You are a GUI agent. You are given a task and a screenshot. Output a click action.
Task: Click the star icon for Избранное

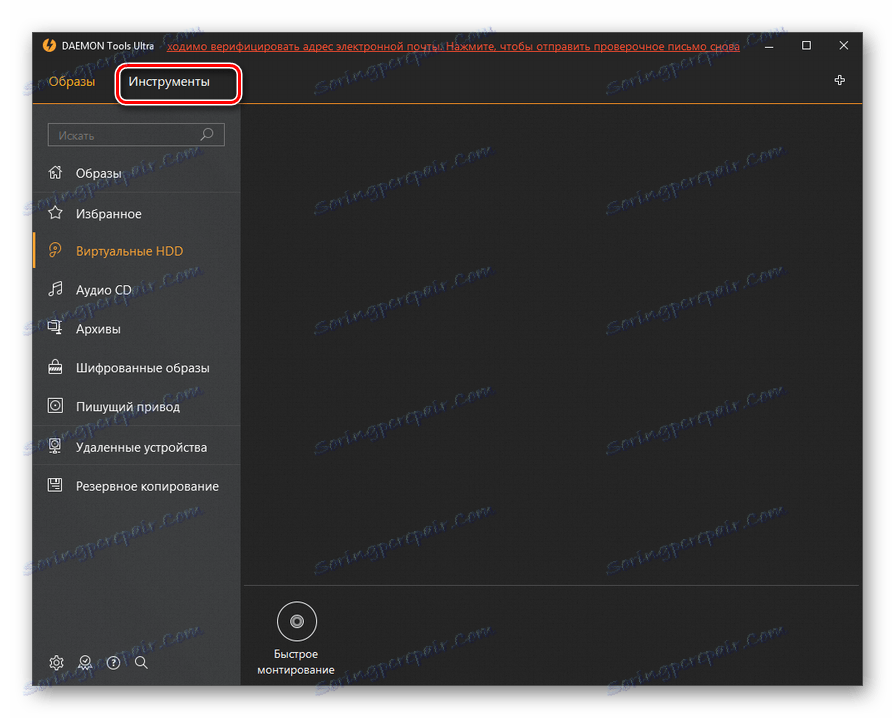55,213
